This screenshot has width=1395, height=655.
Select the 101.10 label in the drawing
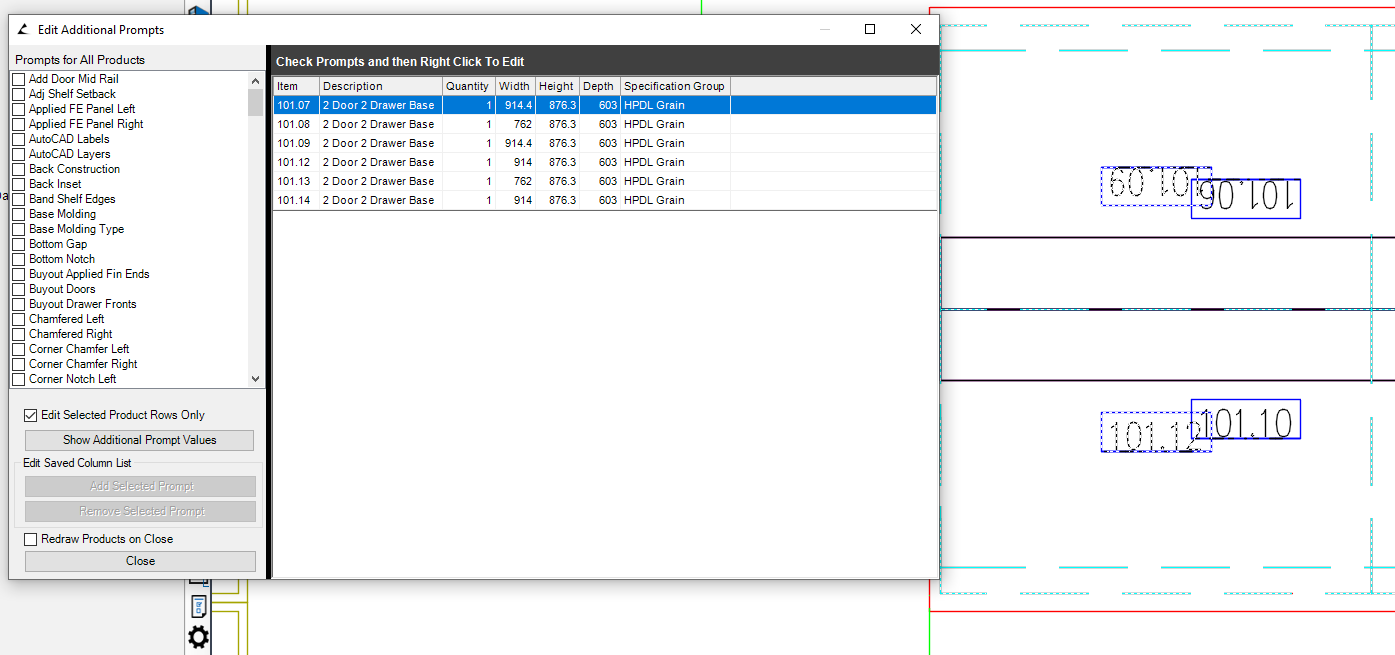pyautogui.click(x=1246, y=419)
